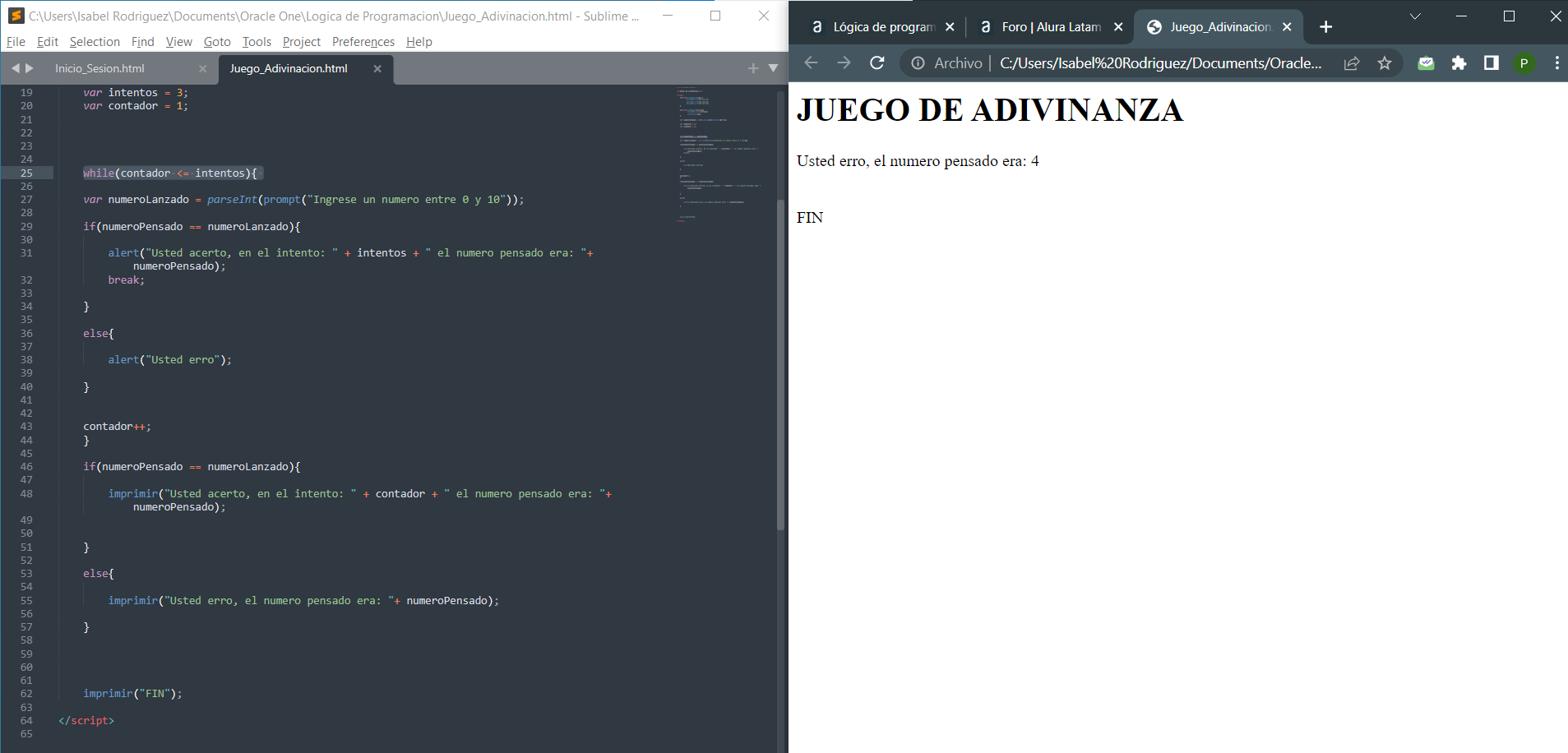Click the break; statement
This screenshot has width=1568, height=753.
point(126,279)
